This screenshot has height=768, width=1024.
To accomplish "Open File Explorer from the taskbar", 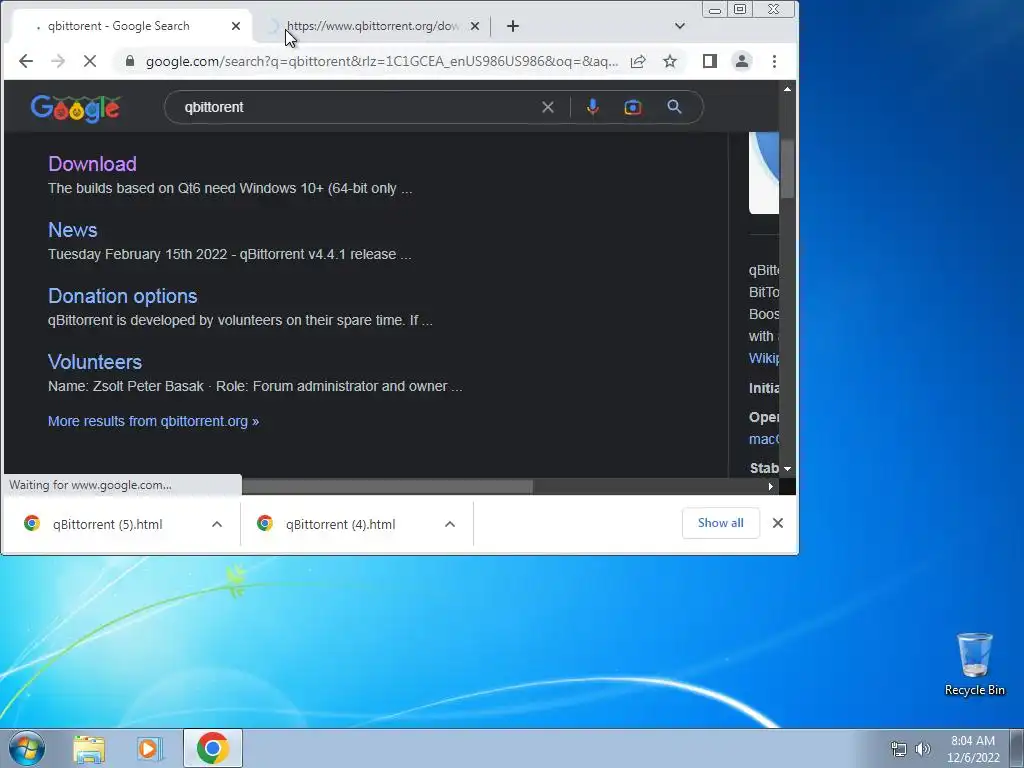I will (89, 749).
